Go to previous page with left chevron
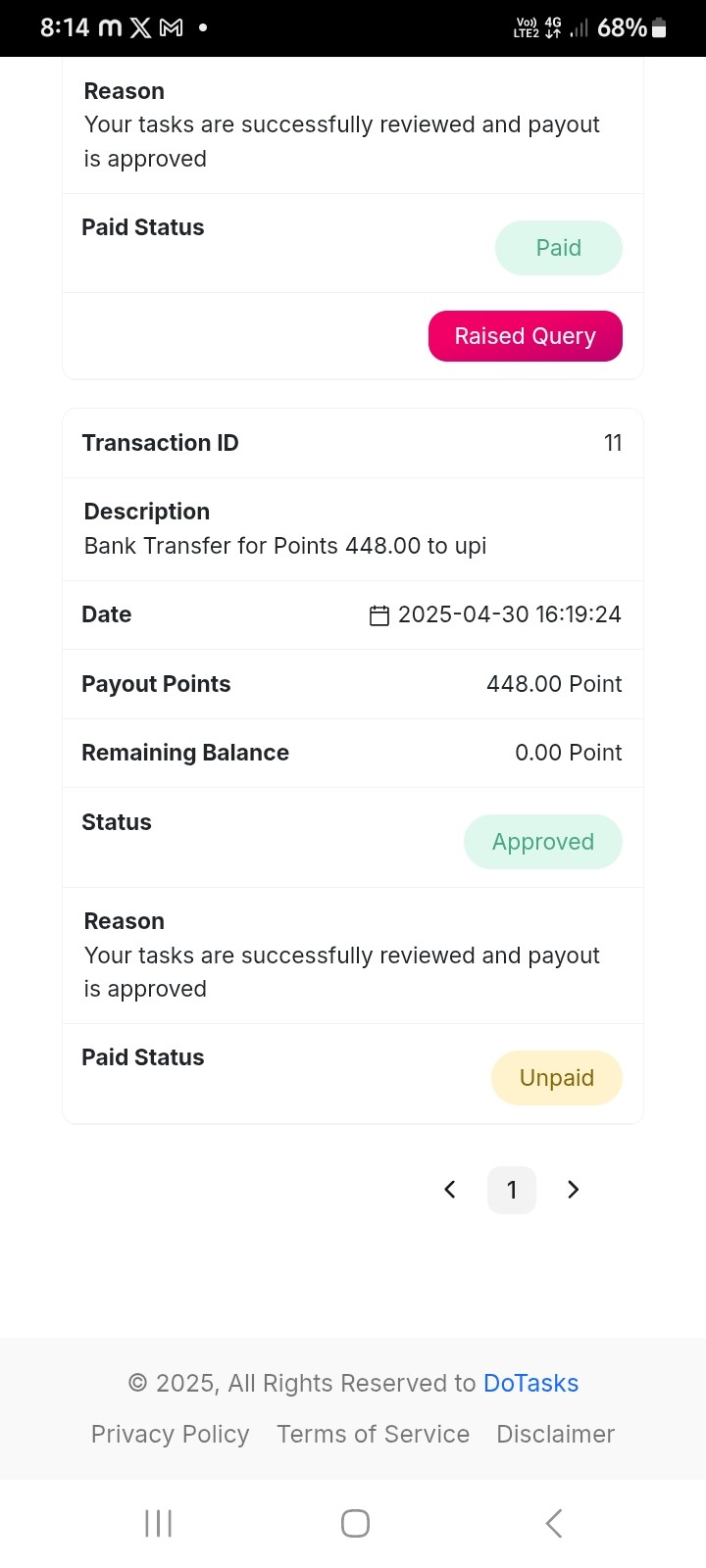Viewport: 706px width, 1568px height. click(450, 1190)
